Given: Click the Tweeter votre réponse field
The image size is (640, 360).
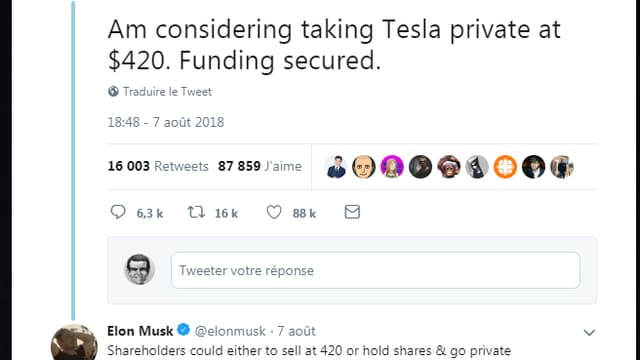Looking at the screenshot, I should pos(376,270).
